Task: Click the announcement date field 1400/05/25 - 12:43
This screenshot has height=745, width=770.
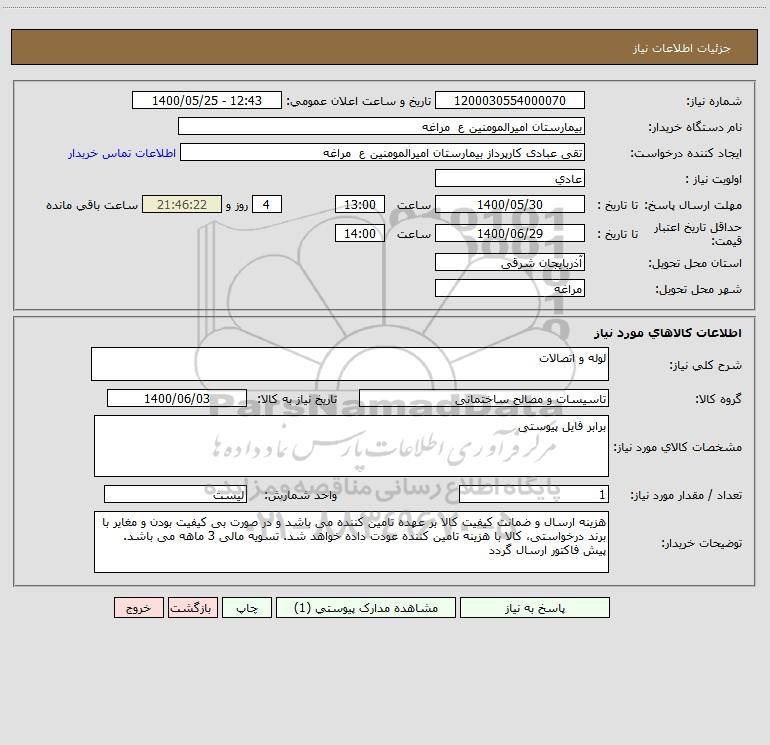Action: [x=207, y=100]
